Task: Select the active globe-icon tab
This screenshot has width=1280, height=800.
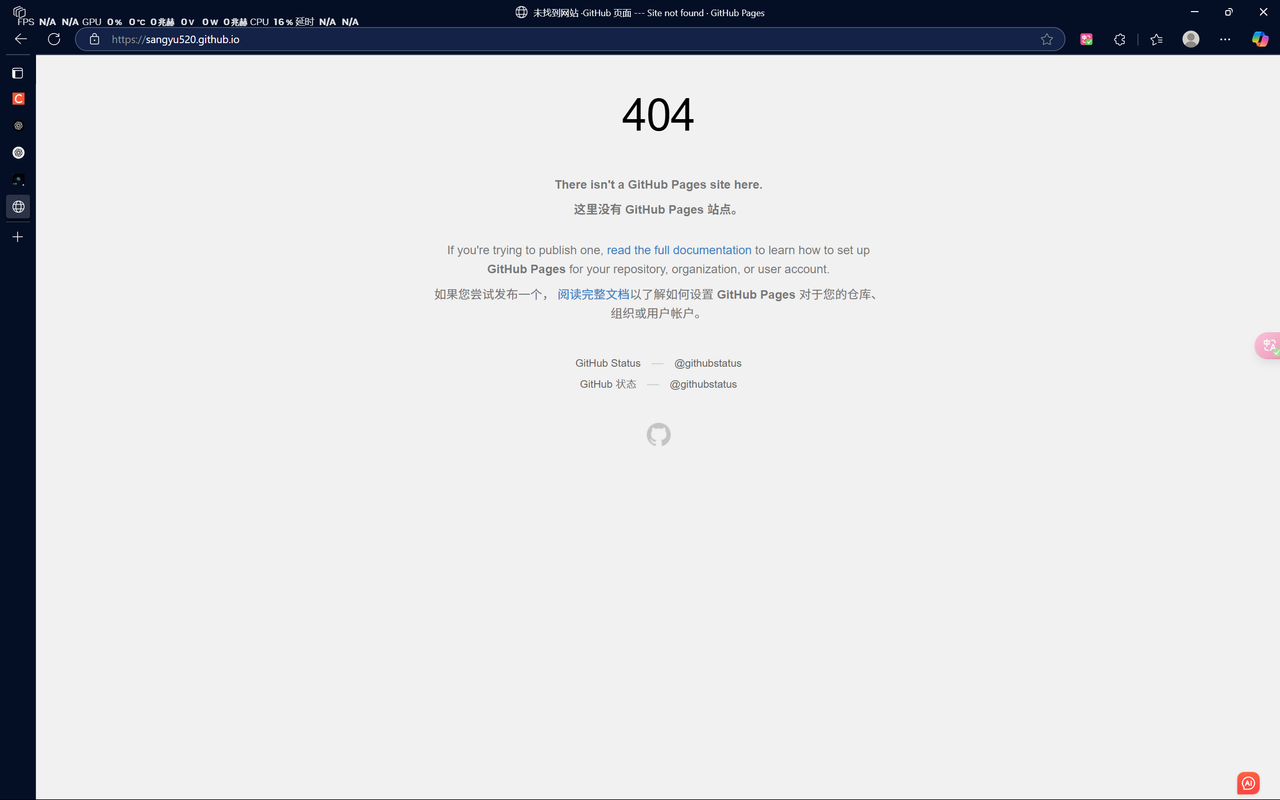Action: pos(18,207)
